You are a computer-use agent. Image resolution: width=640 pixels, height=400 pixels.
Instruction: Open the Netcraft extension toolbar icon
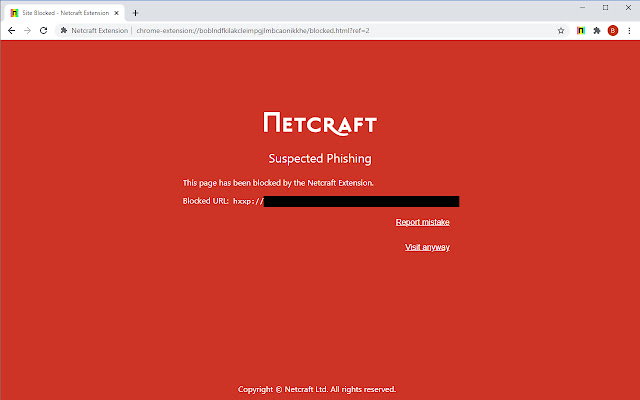point(580,31)
